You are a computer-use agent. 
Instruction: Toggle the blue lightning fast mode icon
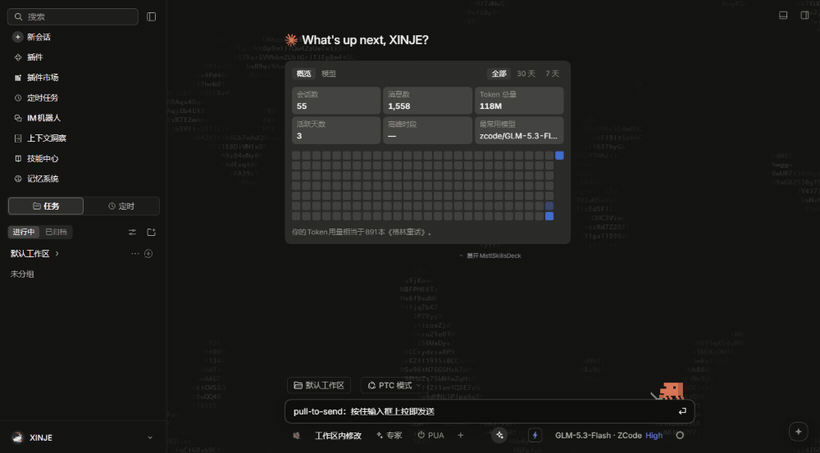point(535,435)
